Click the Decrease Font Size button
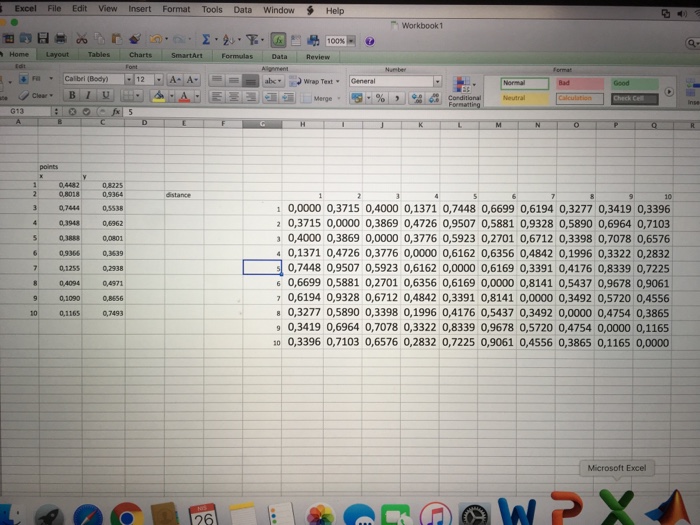 [x=192, y=79]
